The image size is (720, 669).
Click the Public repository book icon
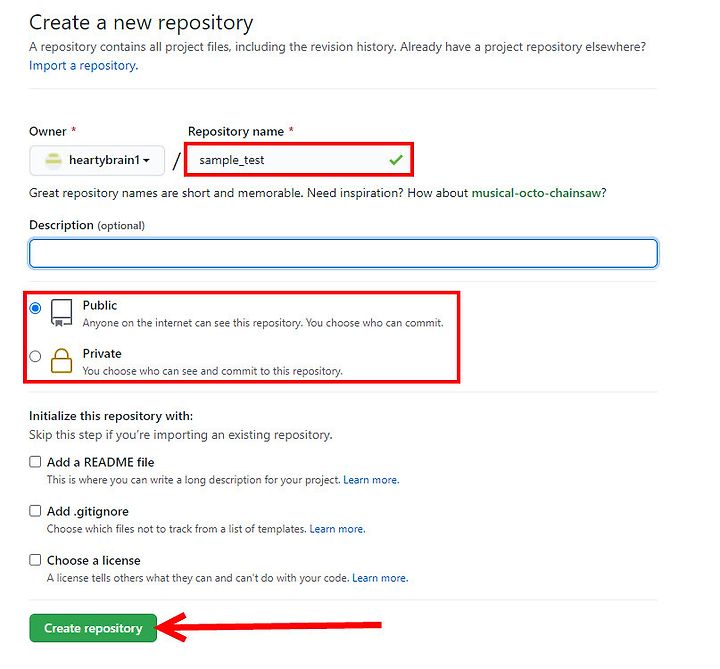pyautogui.click(x=61, y=313)
